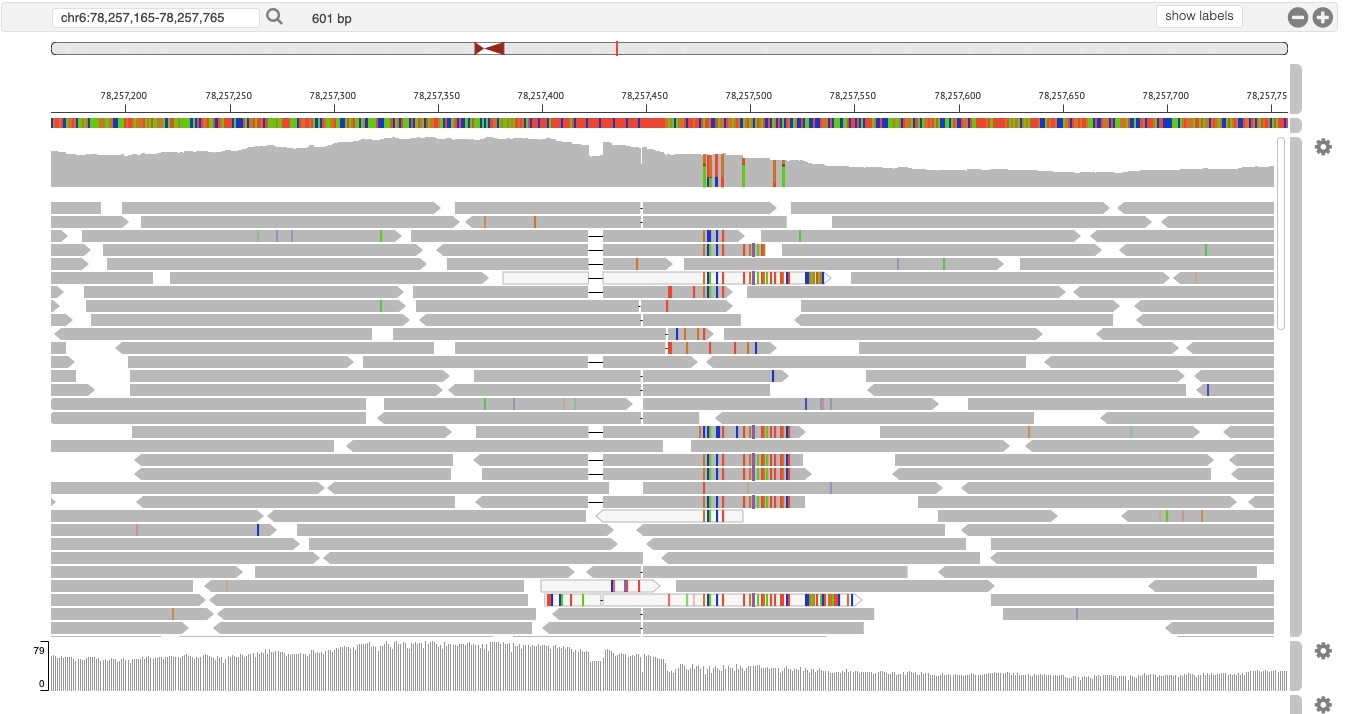Screen dimensions: 1351x714
Task: Zoom out with the minus icon
Action: point(1297,17)
